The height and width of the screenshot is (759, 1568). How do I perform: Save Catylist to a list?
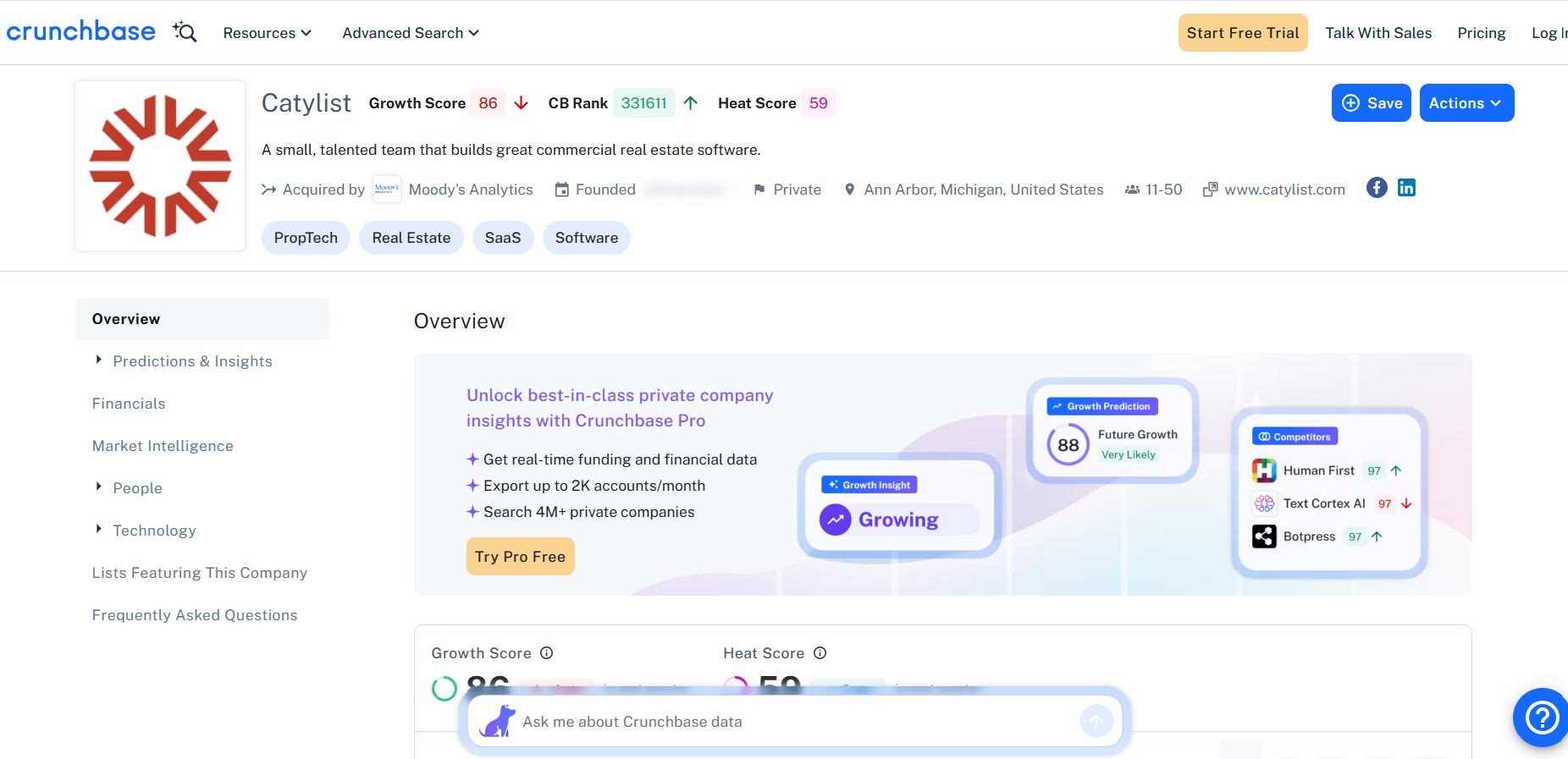(1371, 103)
